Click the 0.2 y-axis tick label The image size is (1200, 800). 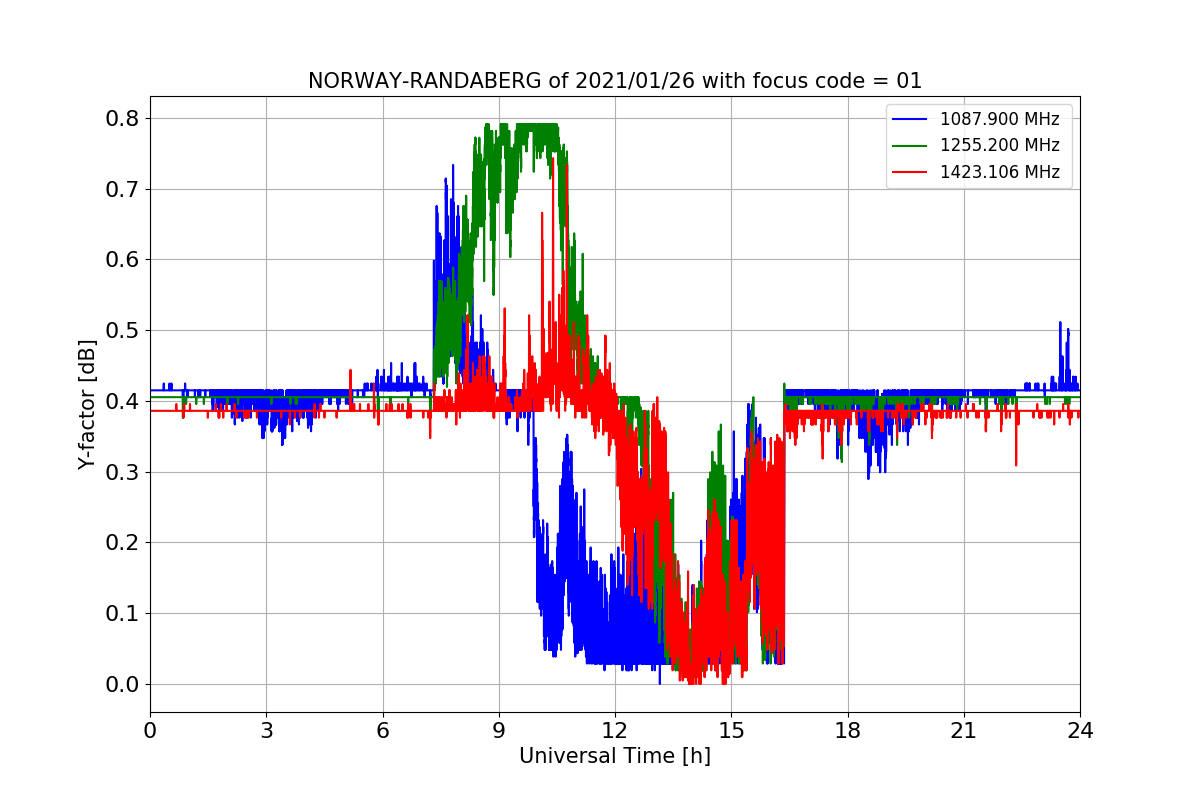pos(123,543)
